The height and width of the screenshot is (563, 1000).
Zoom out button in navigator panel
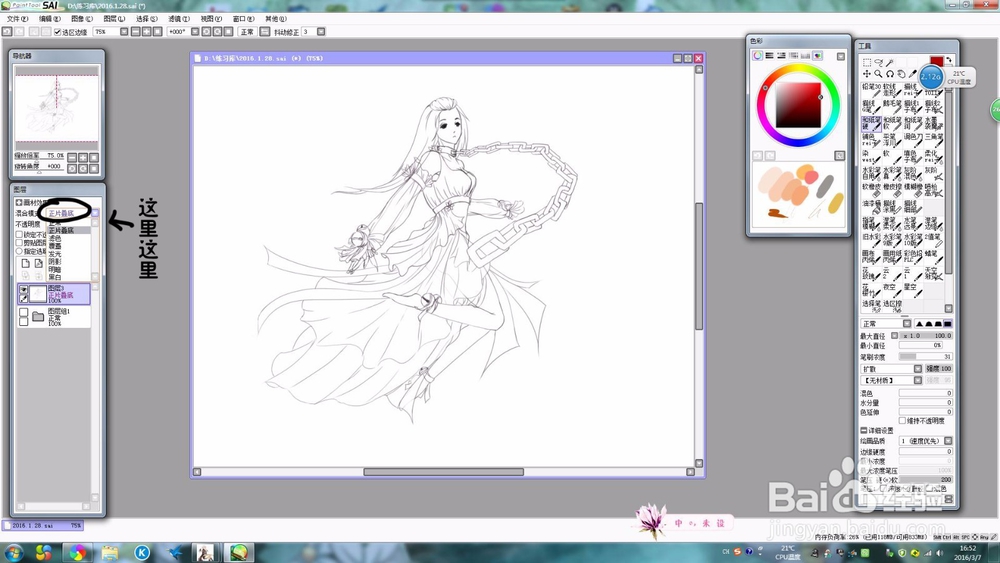72,157
